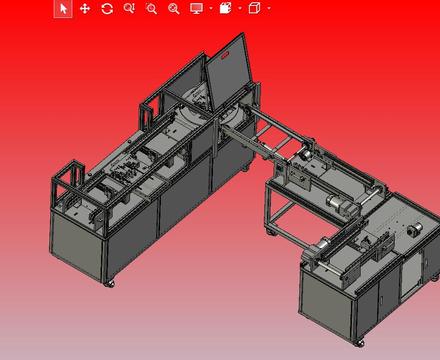Click the zoom-to-fit magnifier icon
The height and width of the screenshot is (360, 440).
click(x=174, y=9)
